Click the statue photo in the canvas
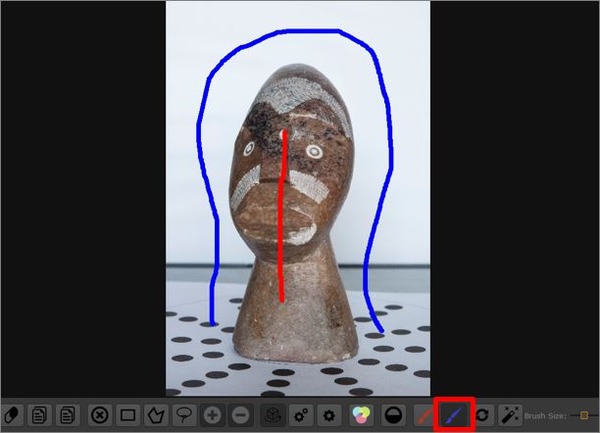 pyautogui.click(x=298, y=198)
